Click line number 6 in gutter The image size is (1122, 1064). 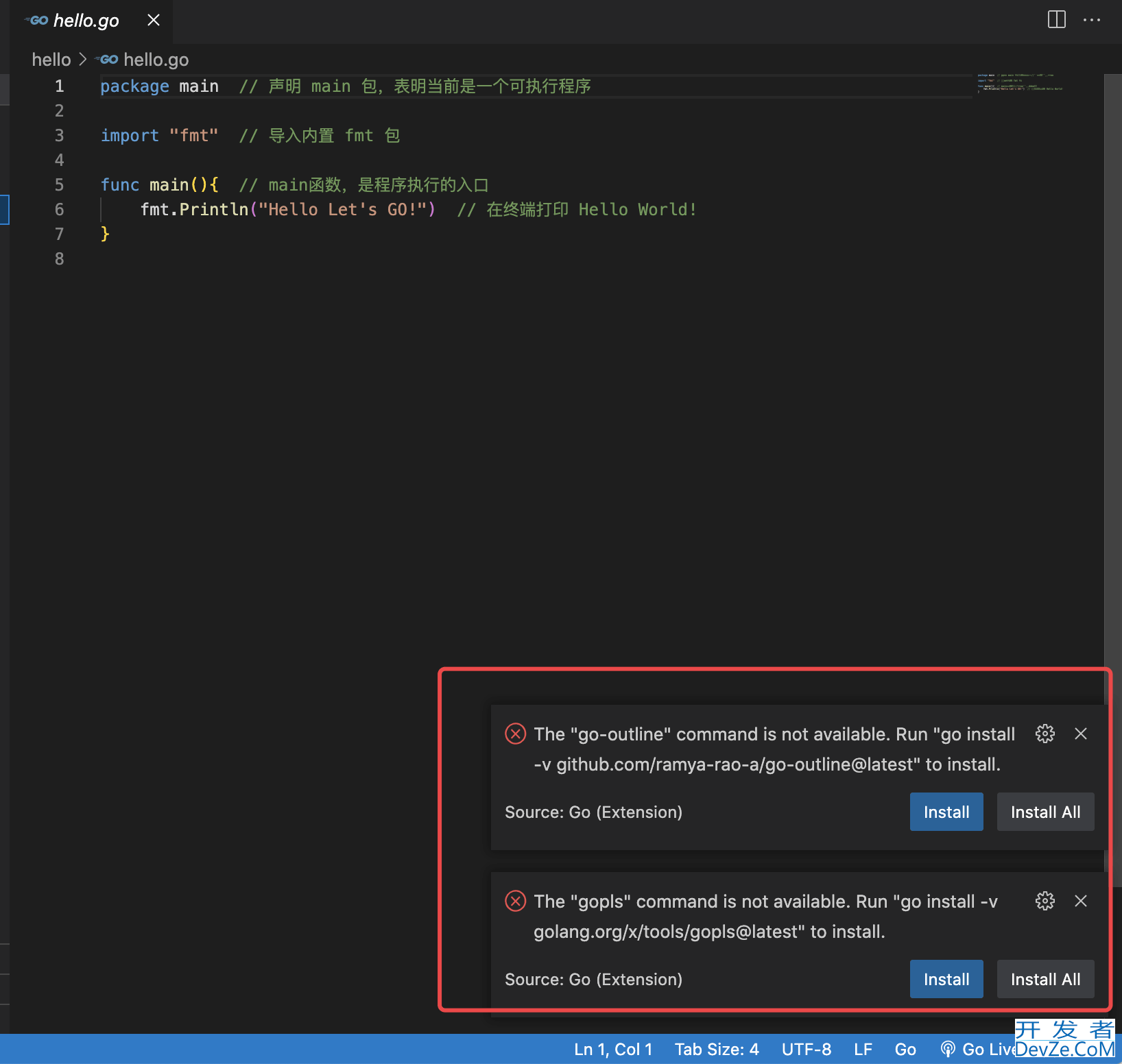pos(60,210)
